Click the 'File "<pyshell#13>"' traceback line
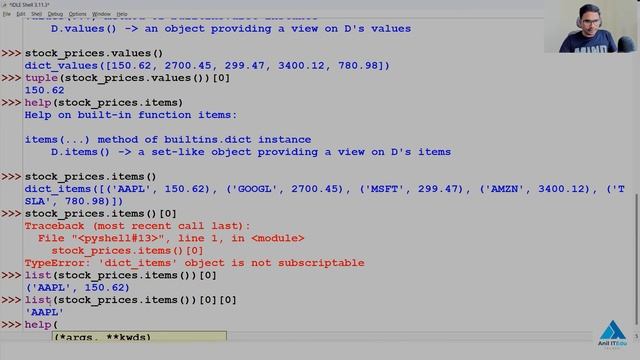This screenshot has width=640, height=360. tap(171, 238)
